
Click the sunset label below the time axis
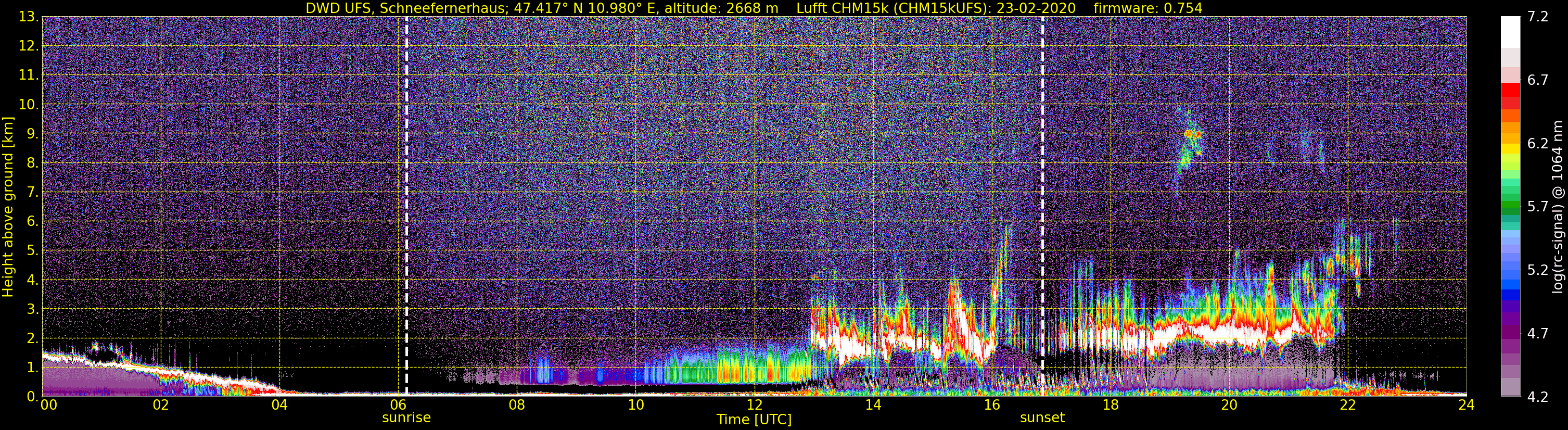point(1042,418)
